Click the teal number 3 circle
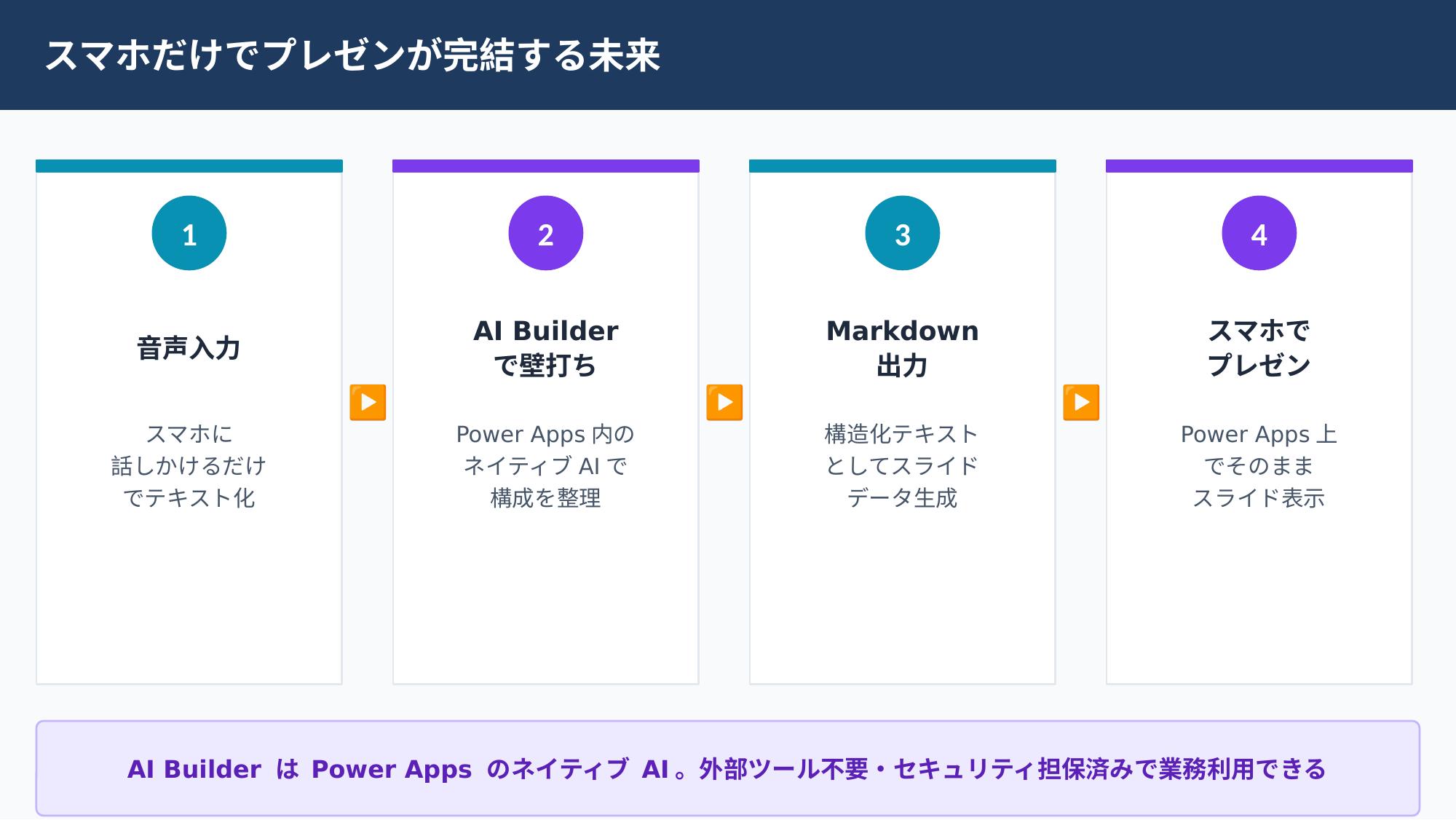Image resolution: width=1456 pixels, height=820 pixels. point(903,233)
